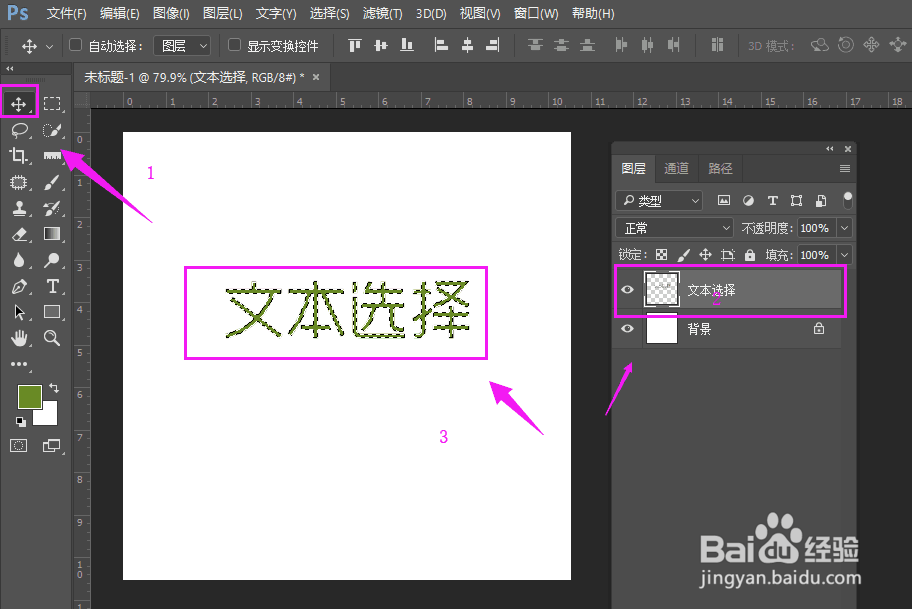Select the Clone Stamp tool
This screenshot has height=609, width=912.
pos(19,208)
